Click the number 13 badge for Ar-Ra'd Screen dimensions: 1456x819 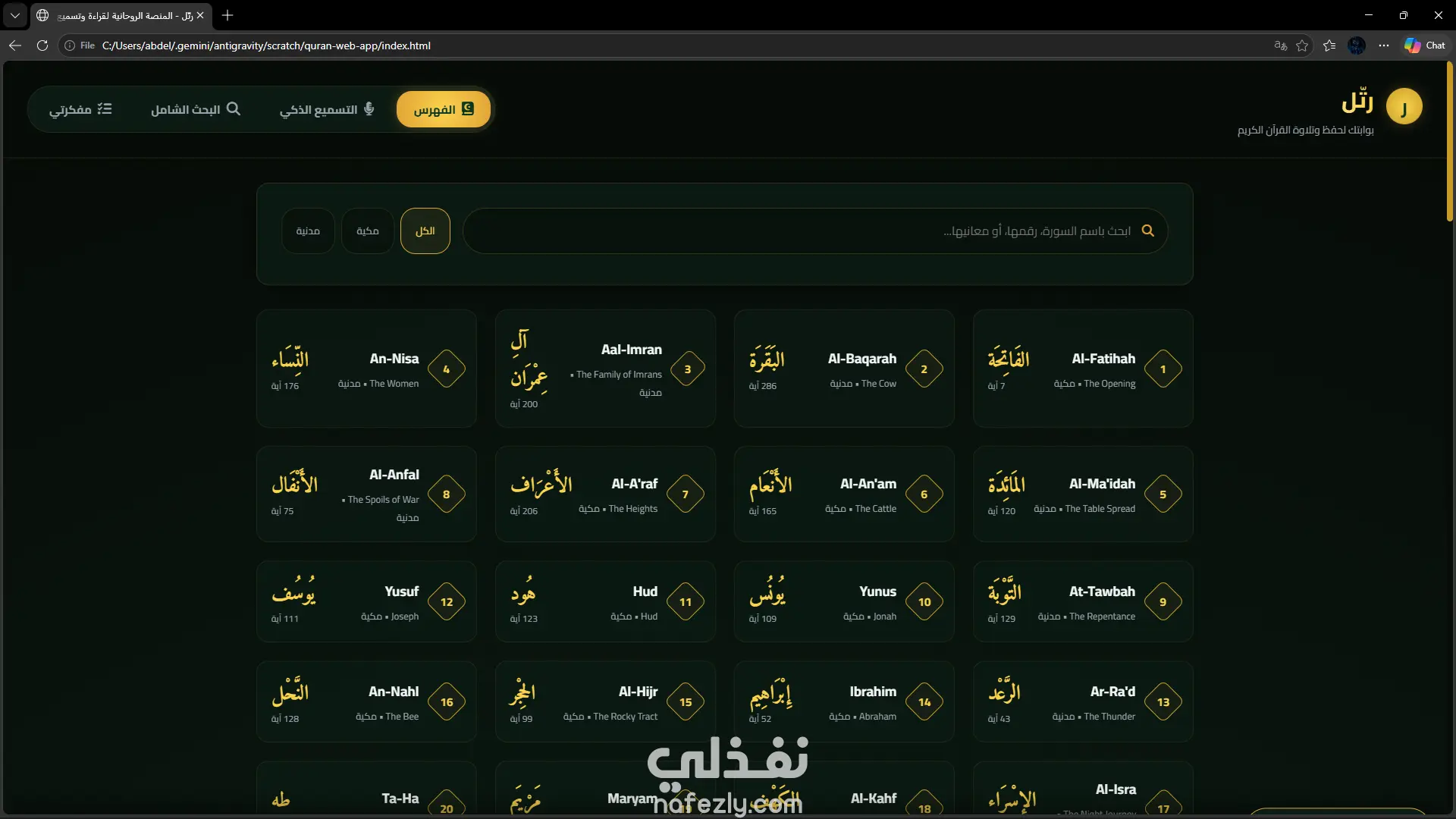pos(1163,702)
